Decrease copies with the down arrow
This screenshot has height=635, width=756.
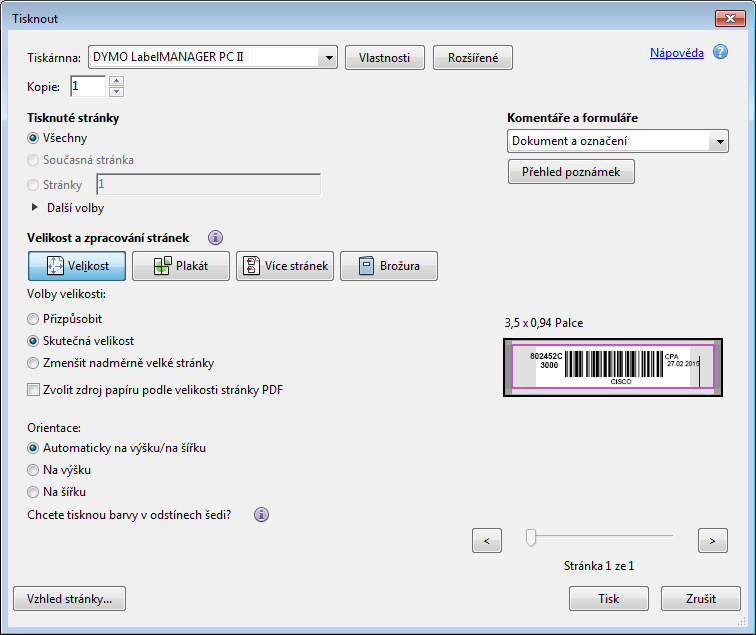(116, 92)
